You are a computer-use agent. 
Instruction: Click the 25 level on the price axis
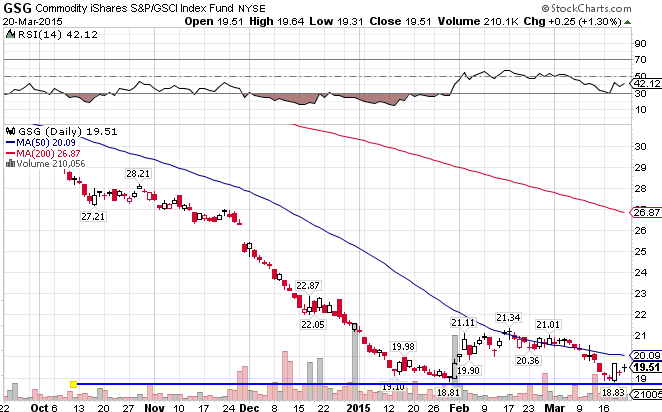click(x=640, y=252)
